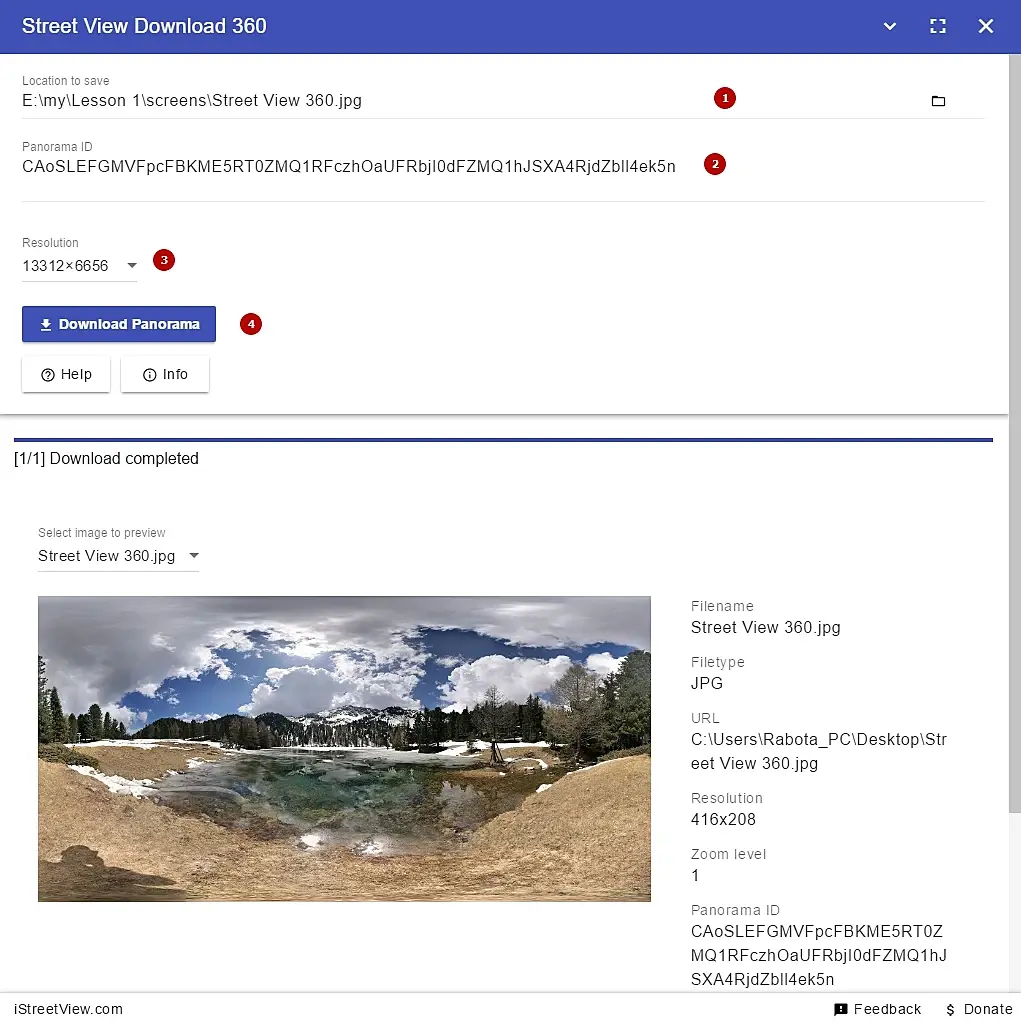Click the red step 2 marker

(714, 164)
